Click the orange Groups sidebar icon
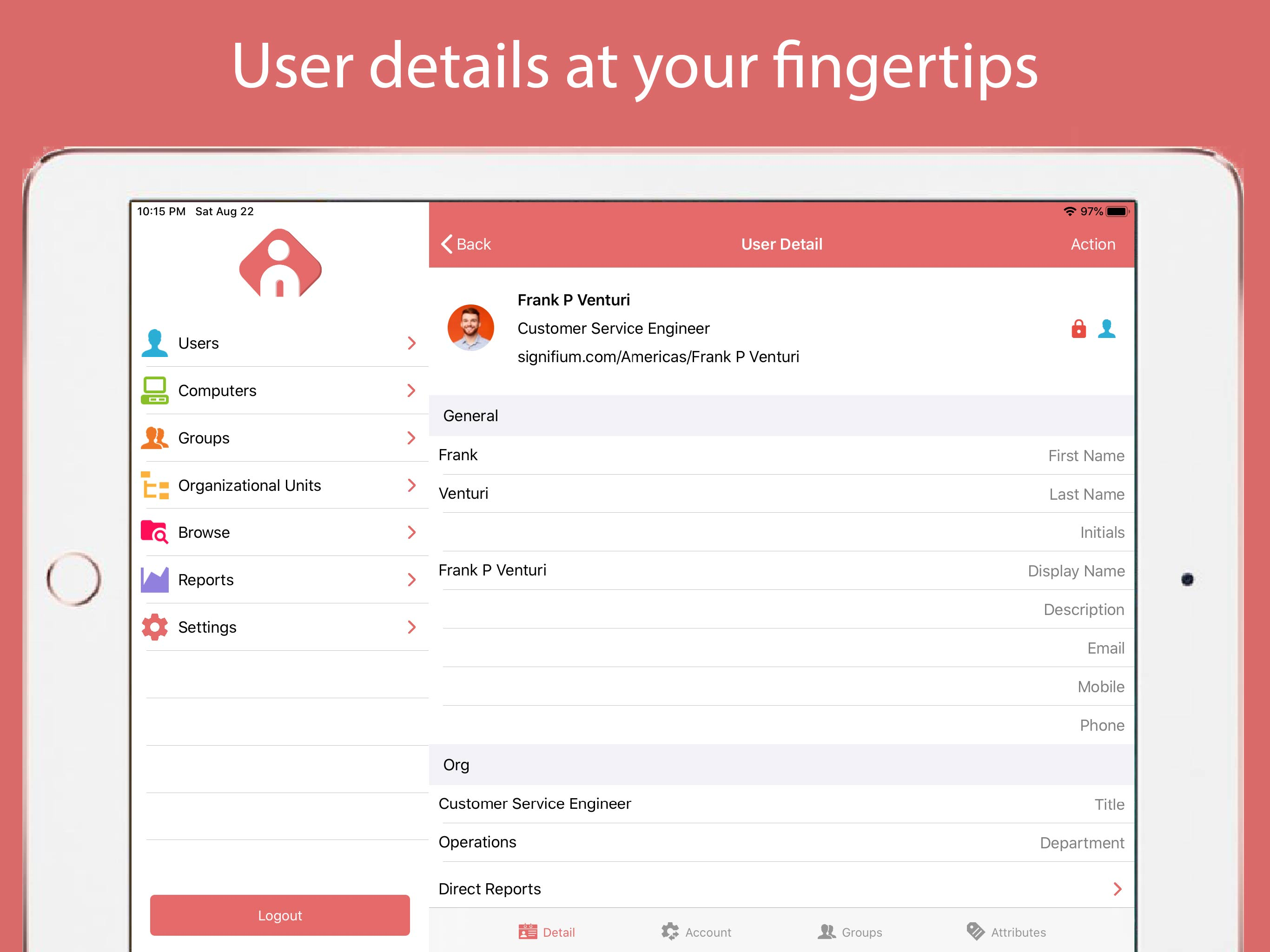Image resolution: width=1270 pixels, height=952 pixels. coord(155,438)
